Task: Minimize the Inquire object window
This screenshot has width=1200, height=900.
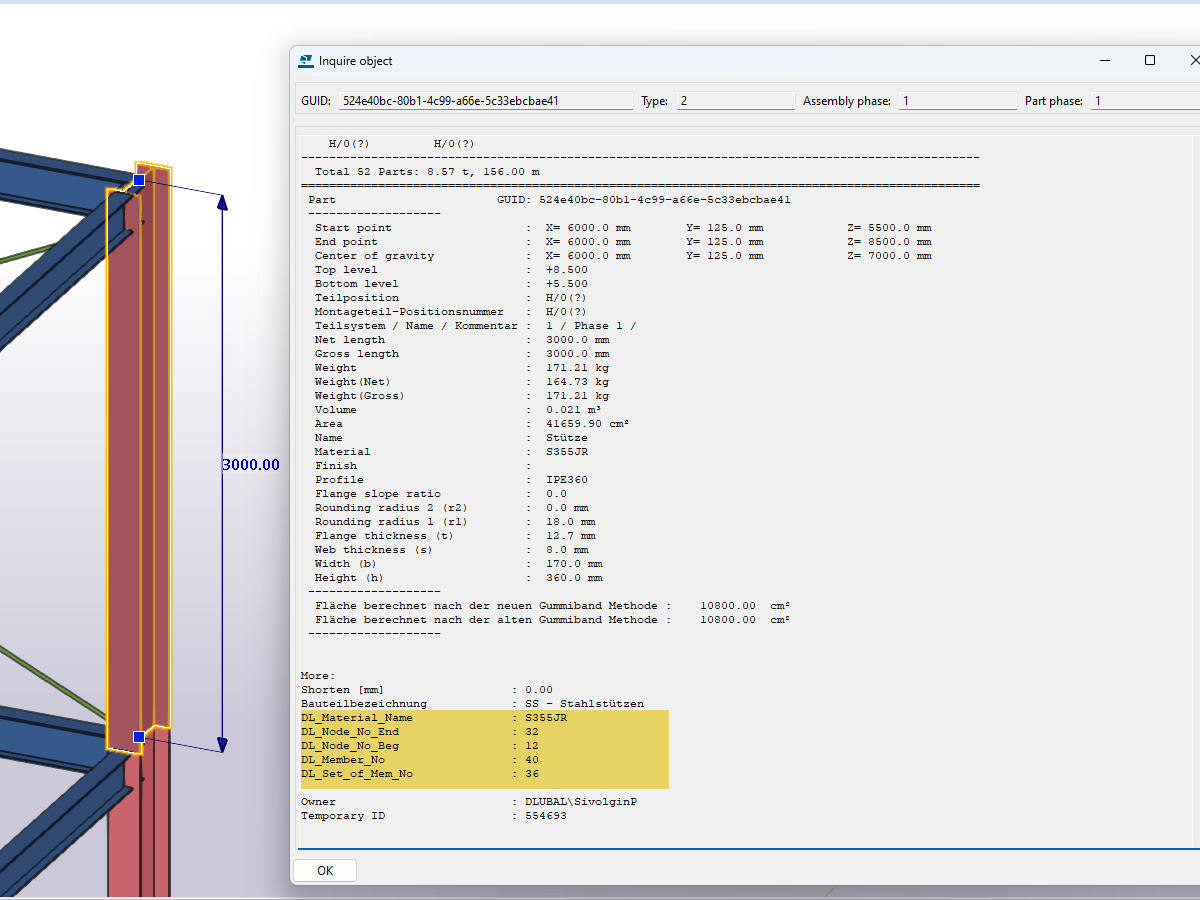Action: (1104, 60)
